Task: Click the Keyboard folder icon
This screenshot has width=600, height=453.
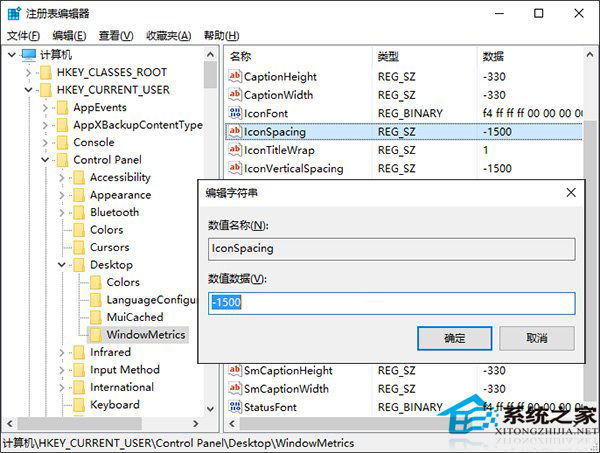Action: 79,405
